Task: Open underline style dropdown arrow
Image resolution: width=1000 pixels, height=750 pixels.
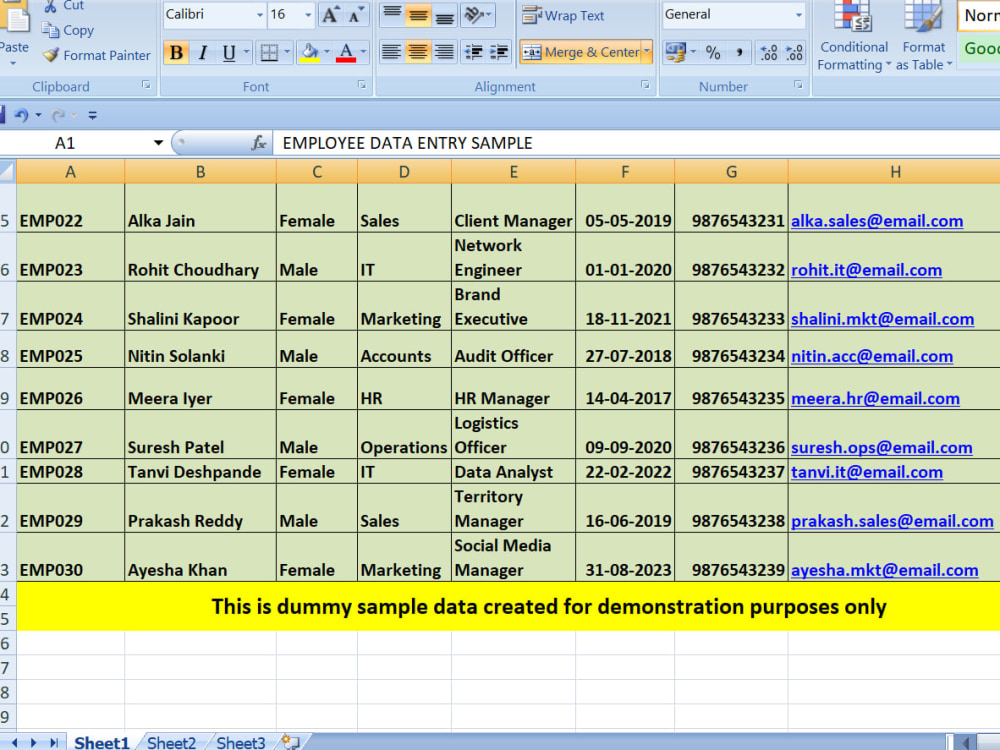Action: [246, 52]
